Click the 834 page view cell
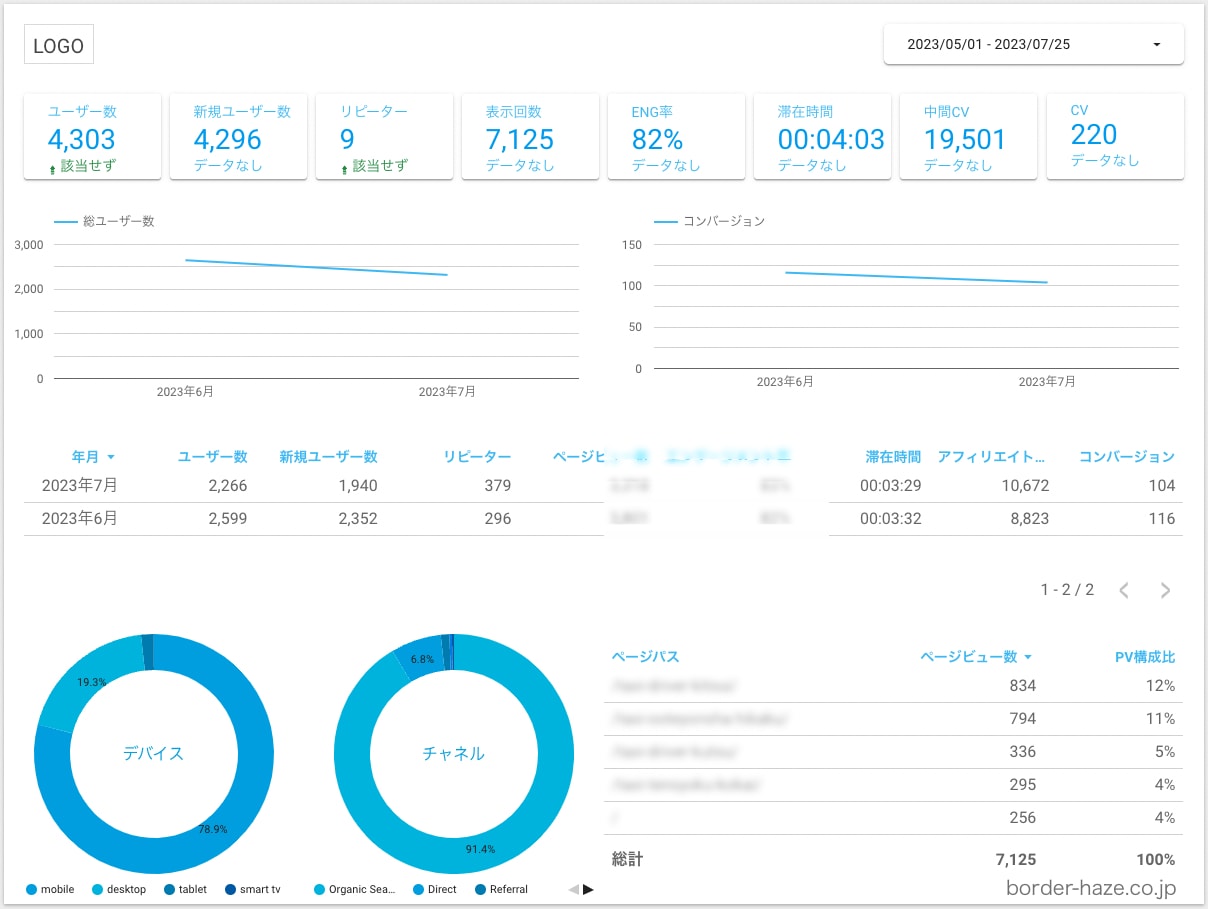Image resolution: width=1208 pixels, height=909 pixels. click(1023, 685)
